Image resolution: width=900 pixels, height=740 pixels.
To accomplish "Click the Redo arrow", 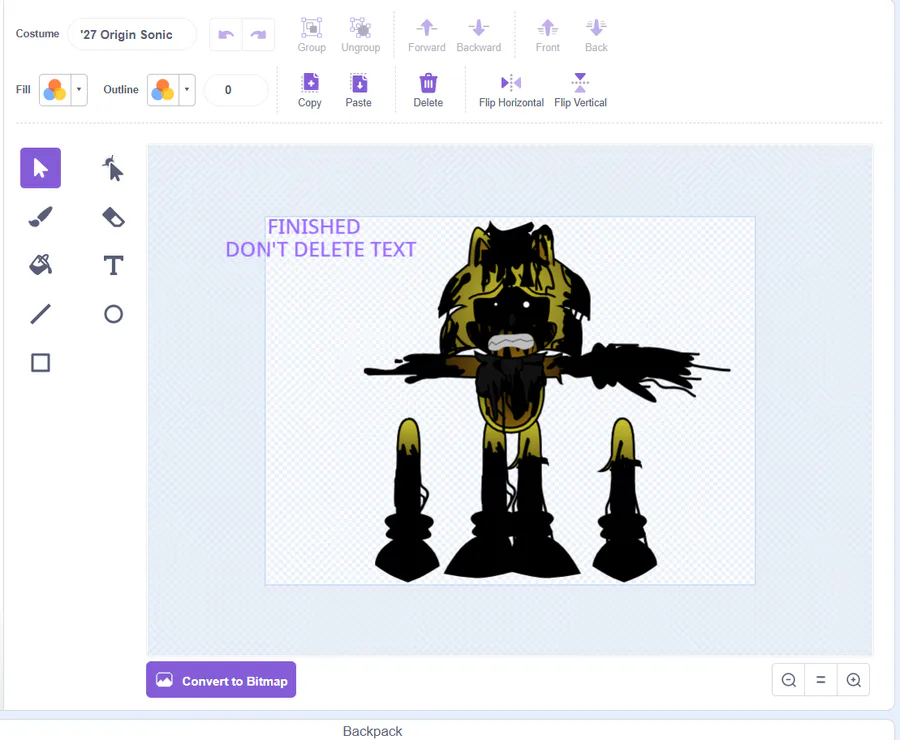I will pyautogui.click(x=258, y=34).
